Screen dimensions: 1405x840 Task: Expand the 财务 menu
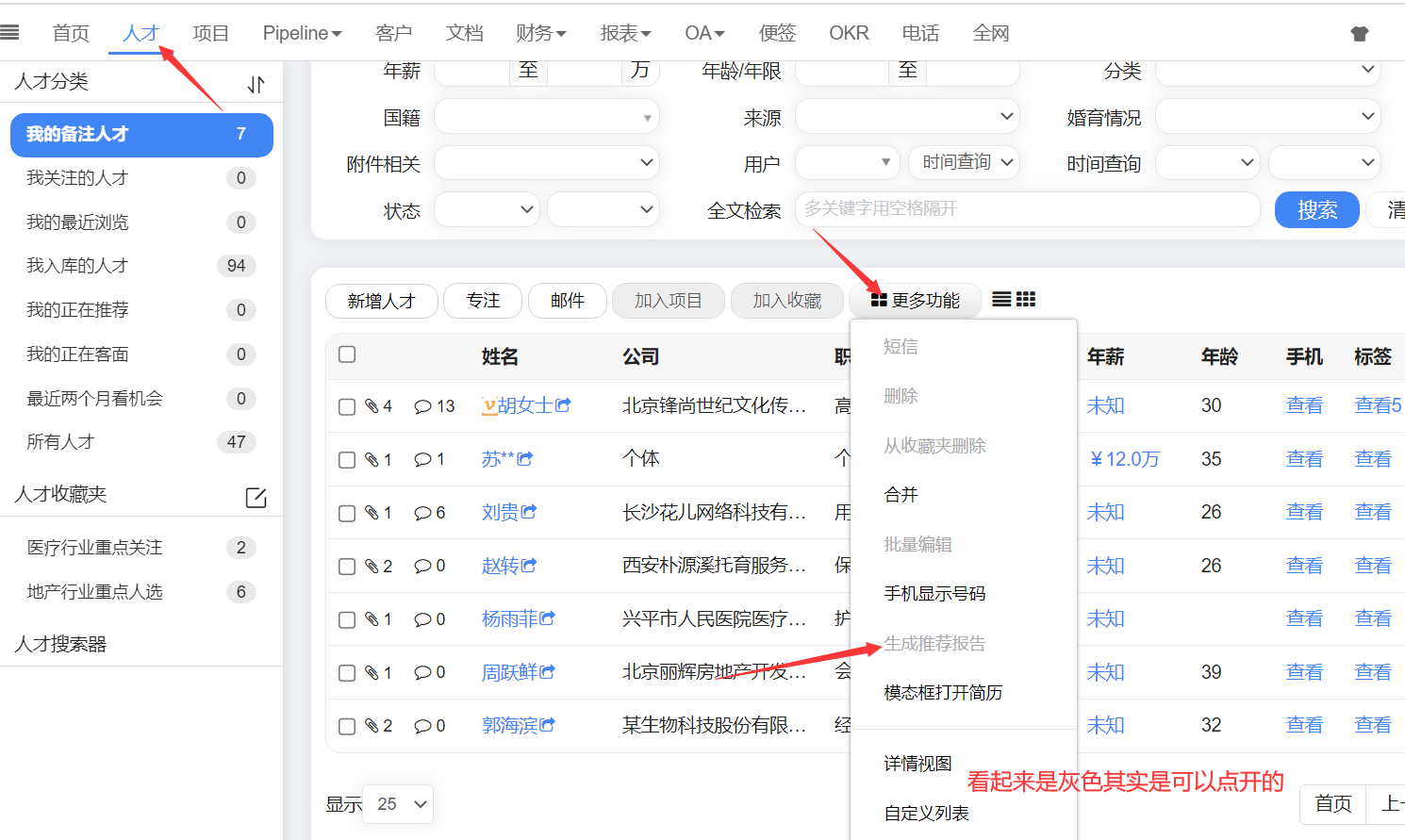click(x=541, y=33)
